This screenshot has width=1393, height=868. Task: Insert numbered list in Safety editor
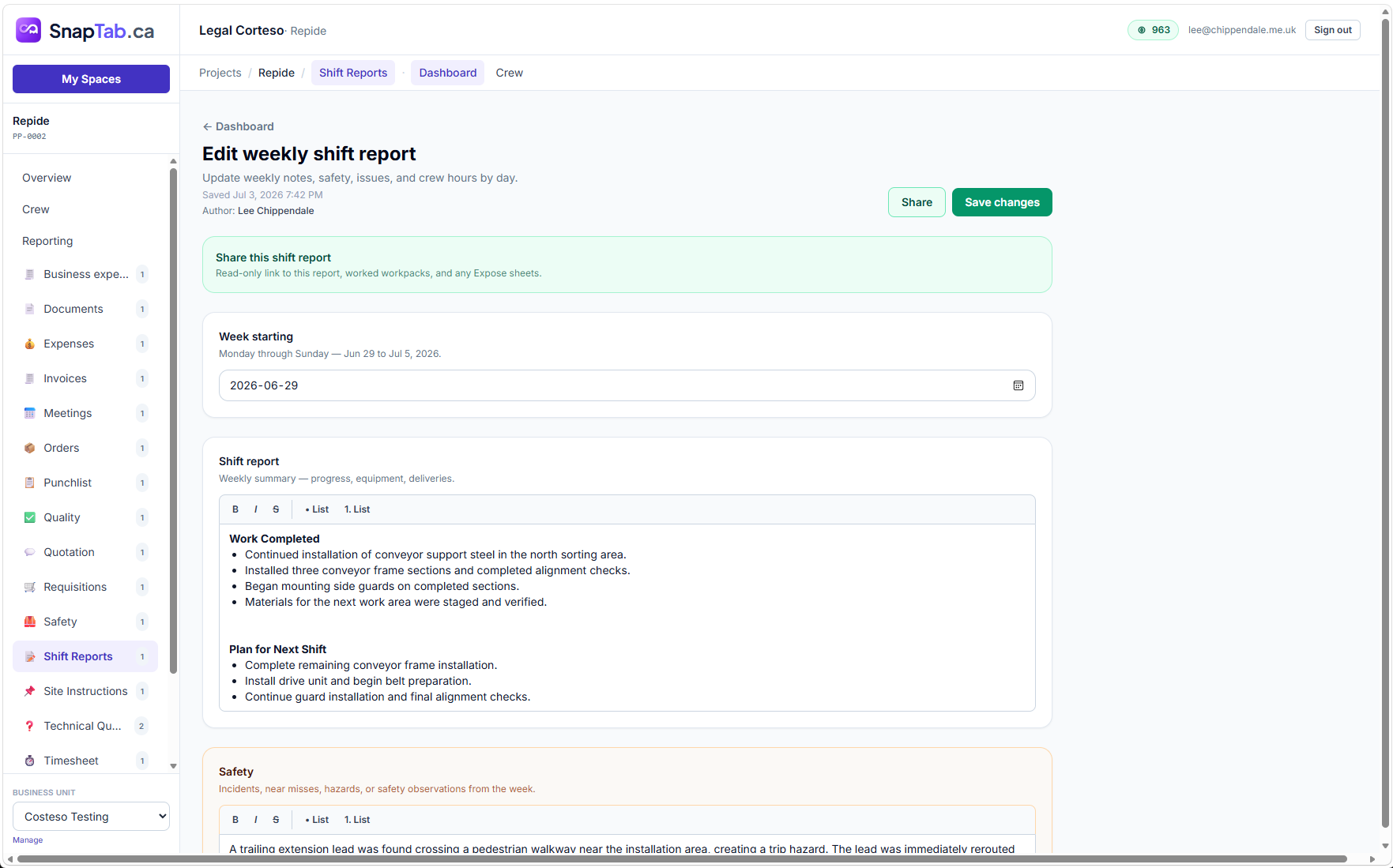tap(357, 820)
